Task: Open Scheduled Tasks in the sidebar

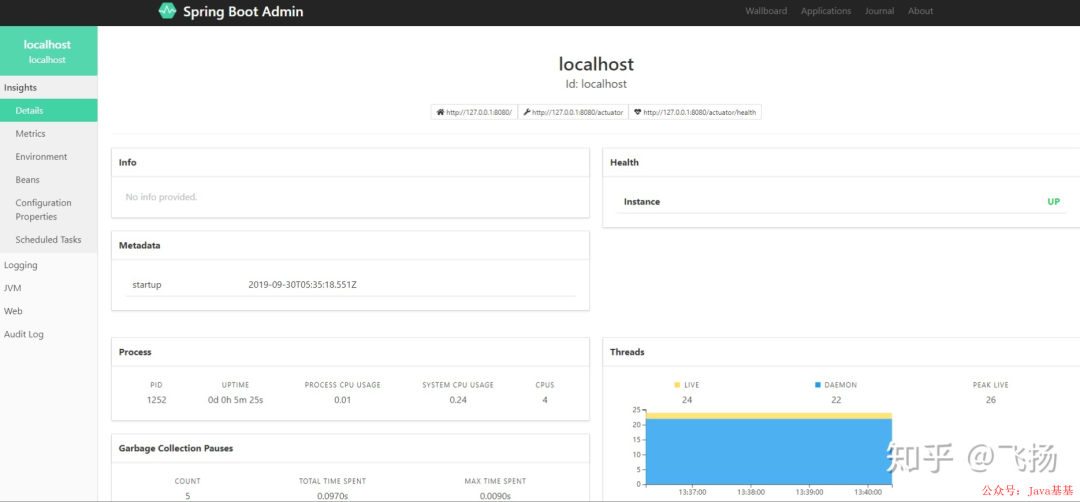Action: pos(48,240)
